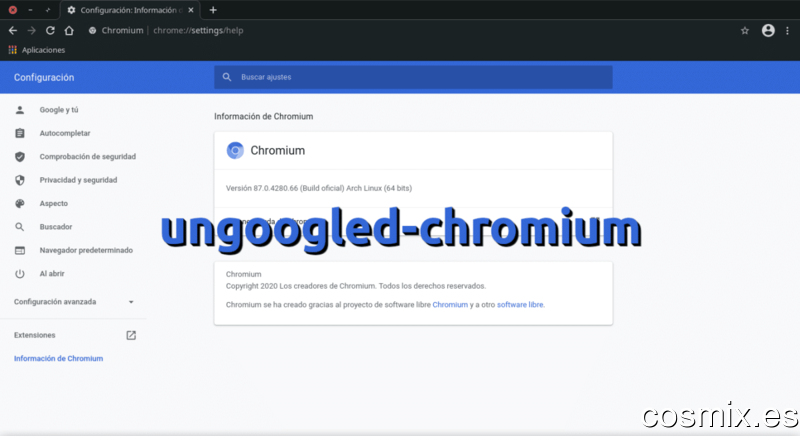Go back with the browser back arrow
The height and width of the screenshot is (436, 800).
point(13,31)
